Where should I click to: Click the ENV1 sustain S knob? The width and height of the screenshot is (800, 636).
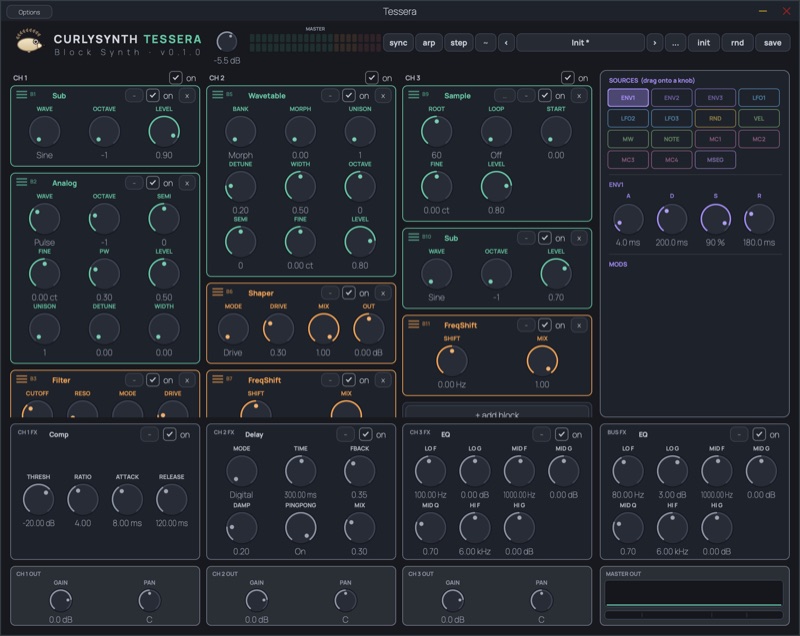pos(715,219)
